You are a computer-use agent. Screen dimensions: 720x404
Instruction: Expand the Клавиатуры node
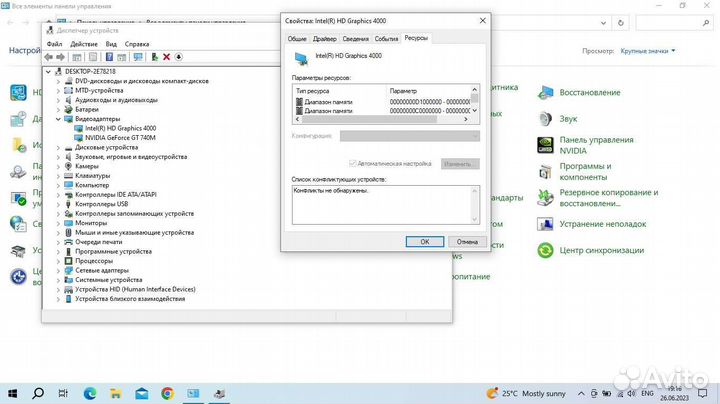click(x=58, y=176)
